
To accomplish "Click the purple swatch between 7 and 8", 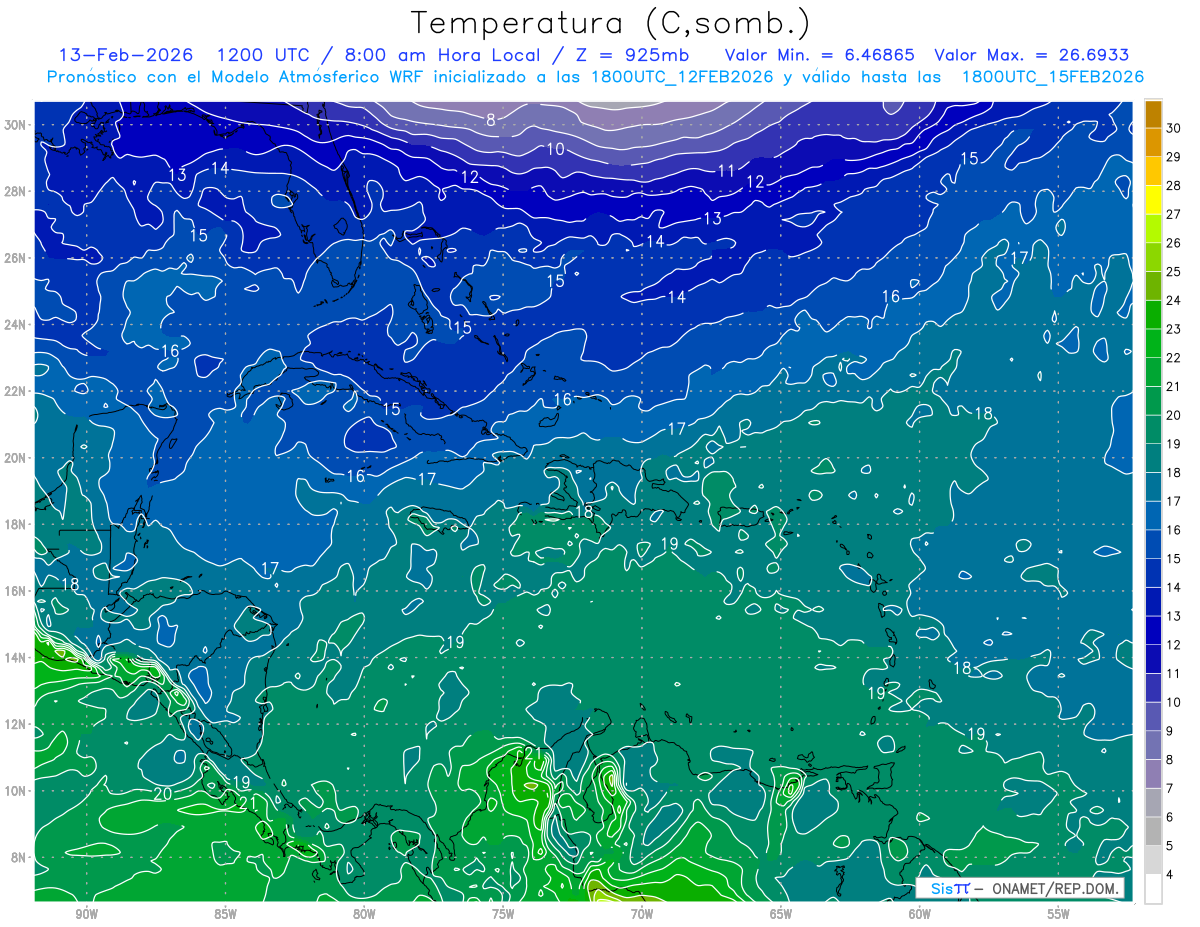I will (1153, 773).
